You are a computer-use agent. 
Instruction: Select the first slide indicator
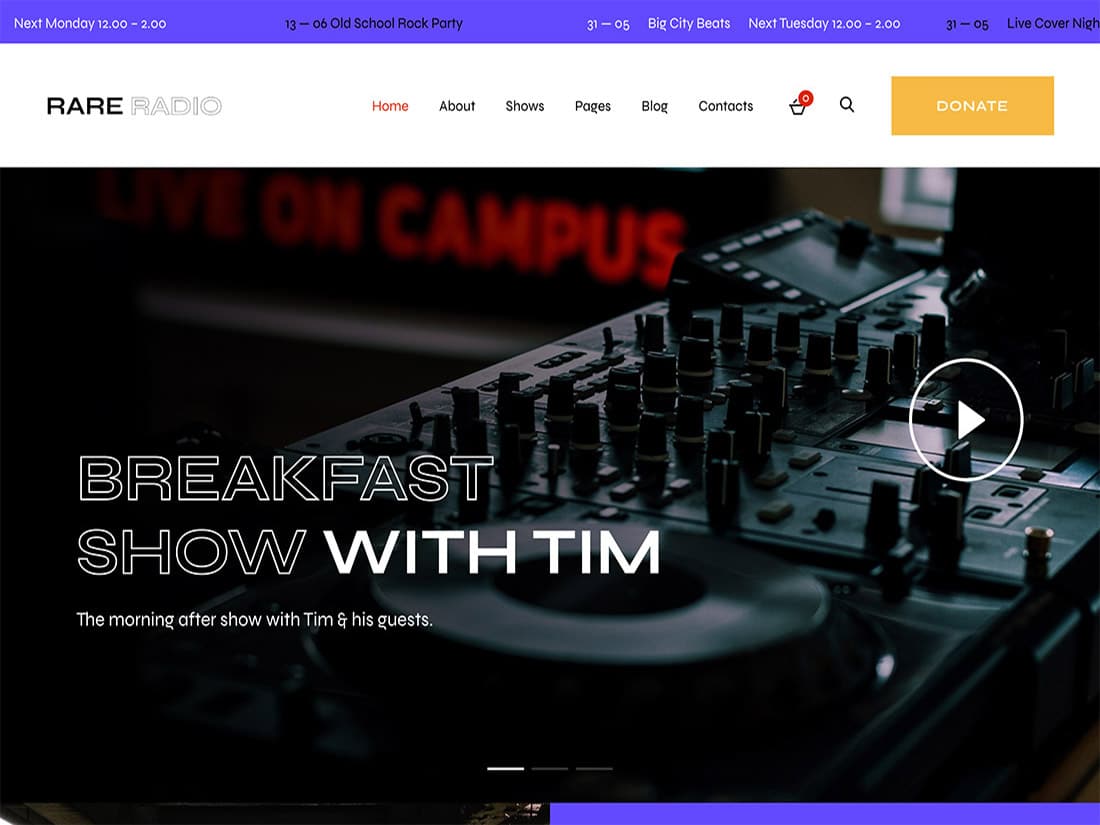pos(505,768)
